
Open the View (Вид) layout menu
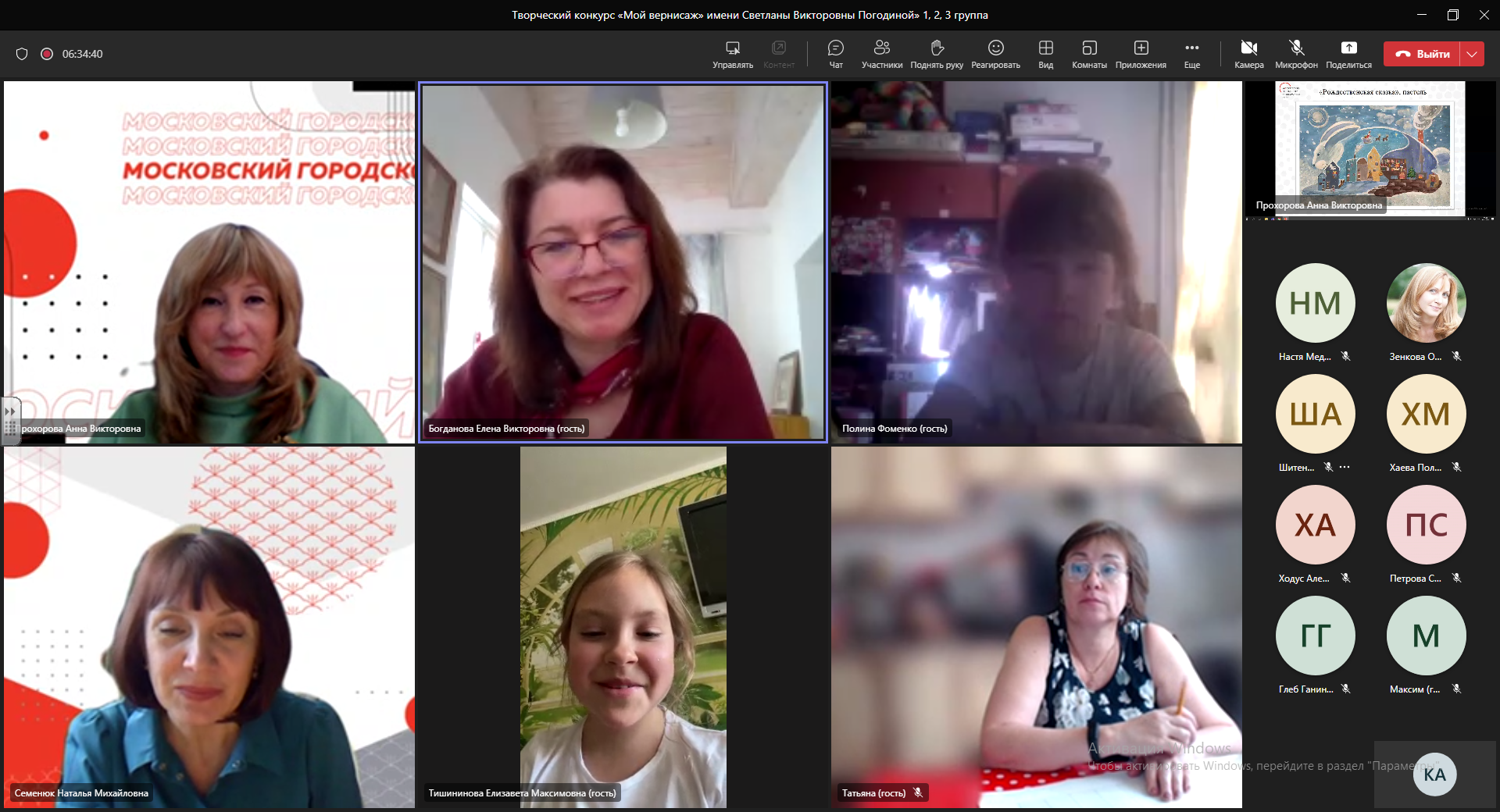click(1045, 53)
